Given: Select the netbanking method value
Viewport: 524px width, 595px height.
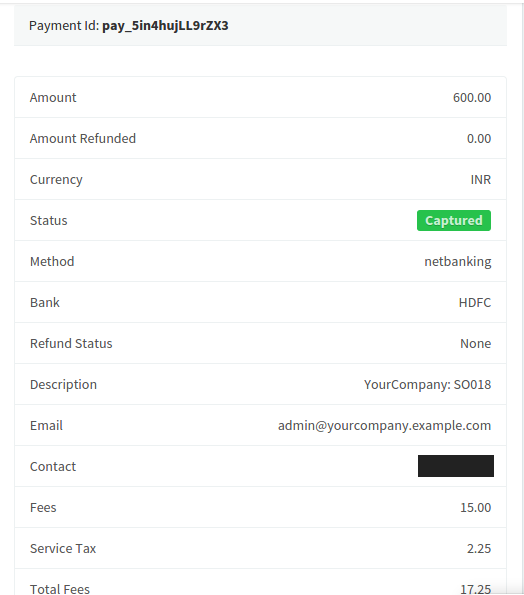Looking at the screenshot, I should tap(458, 262).
